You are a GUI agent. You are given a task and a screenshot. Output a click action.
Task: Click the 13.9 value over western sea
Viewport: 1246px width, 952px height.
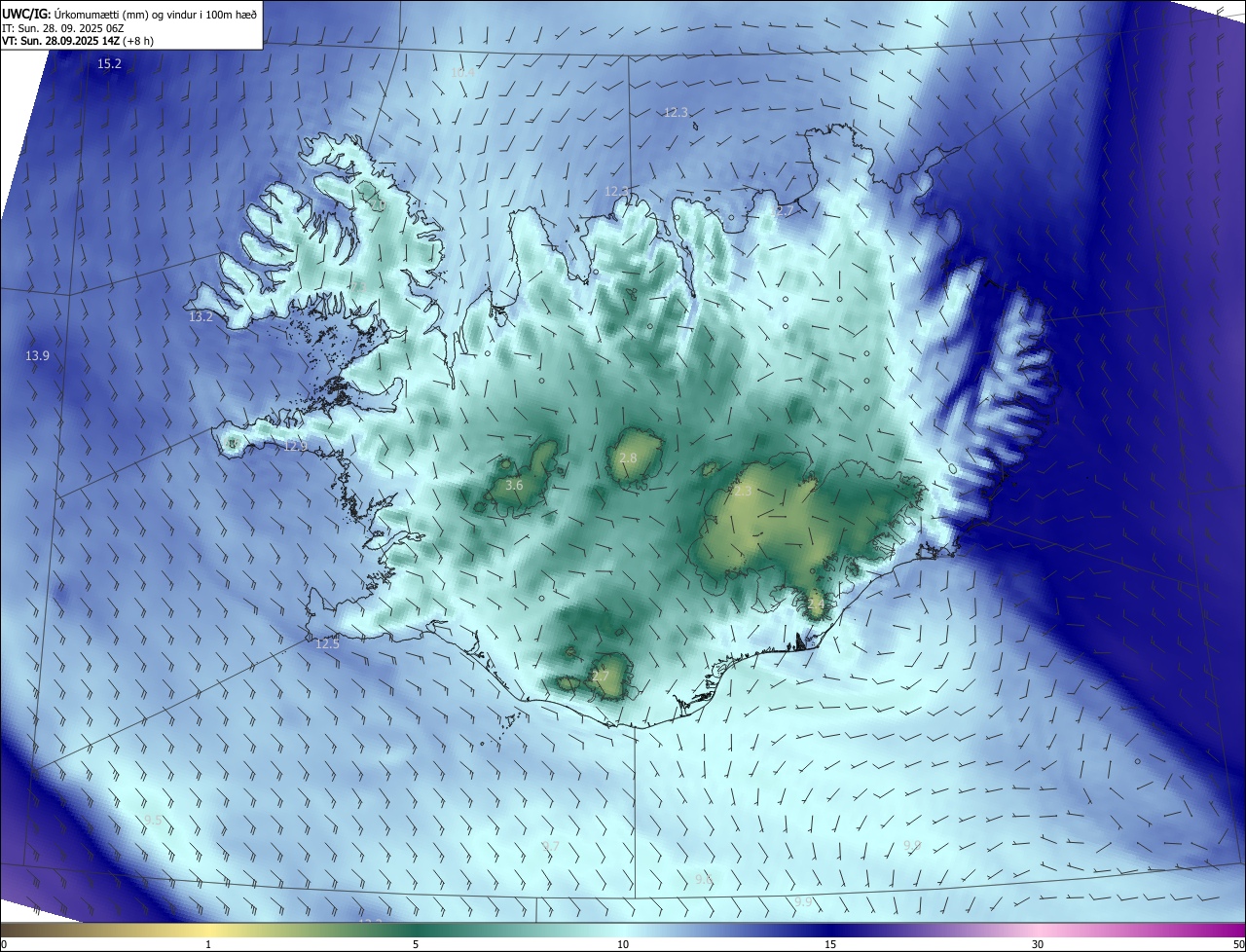click(37, 356)
